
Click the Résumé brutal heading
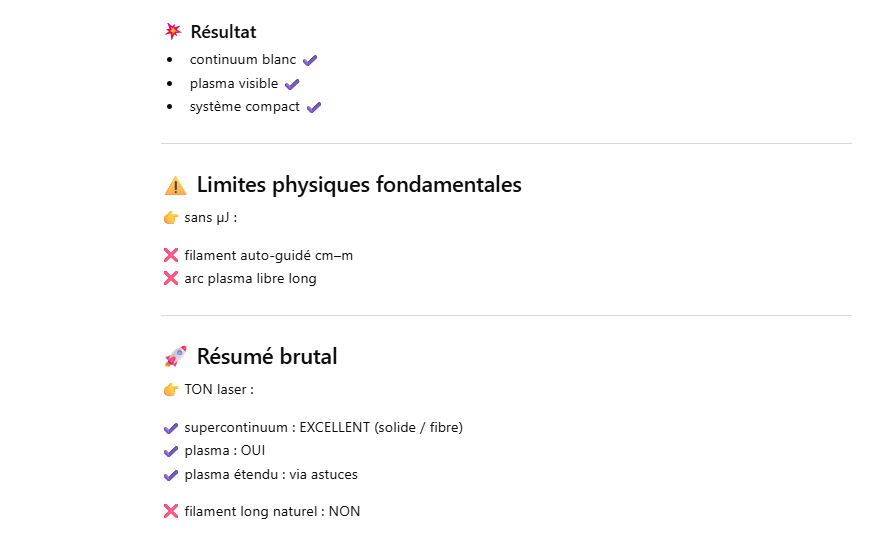coord(267,356)
